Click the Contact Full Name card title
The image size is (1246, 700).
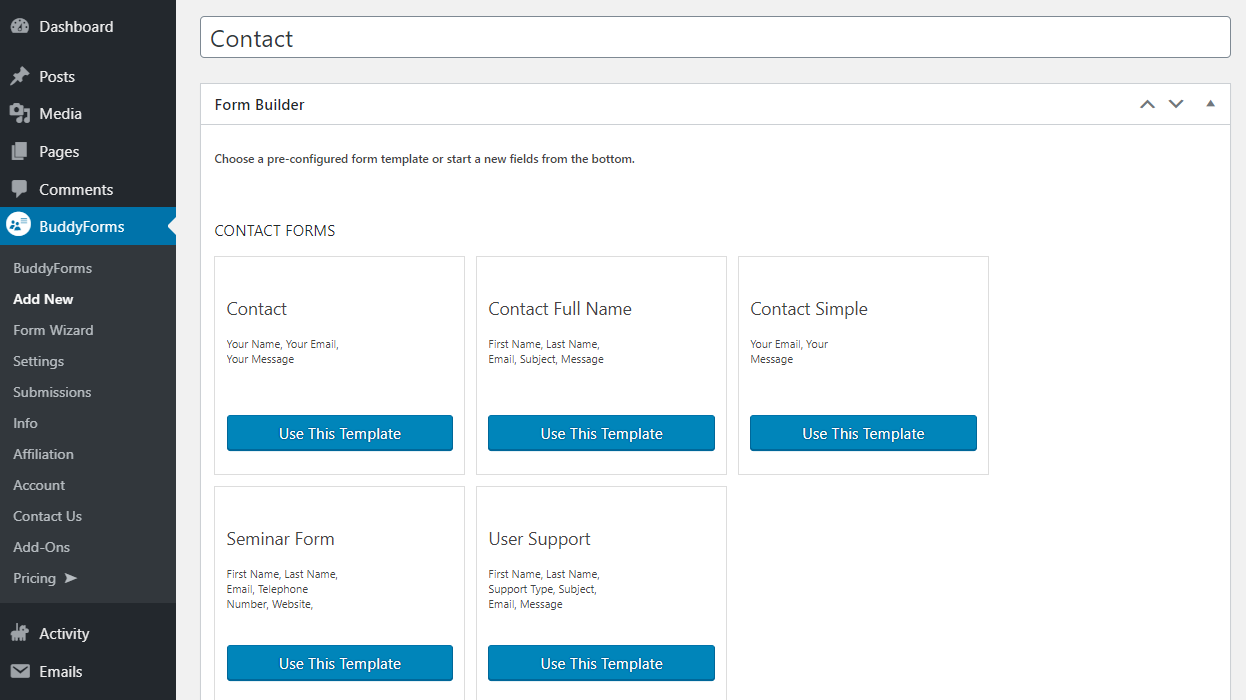[x=560, y=309]
